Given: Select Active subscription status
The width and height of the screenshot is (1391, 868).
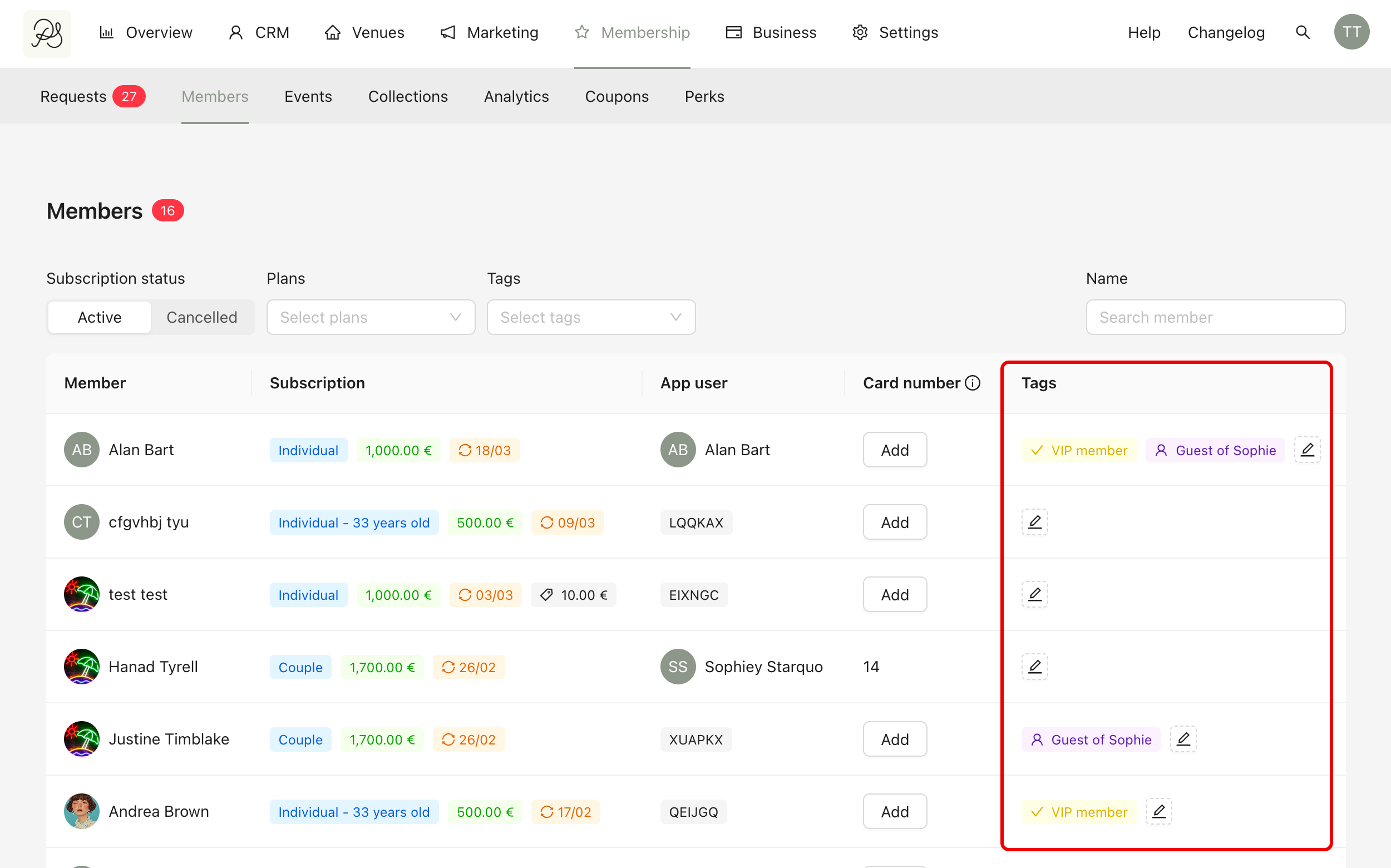Looking at the screenshot, I should point(99,318).
